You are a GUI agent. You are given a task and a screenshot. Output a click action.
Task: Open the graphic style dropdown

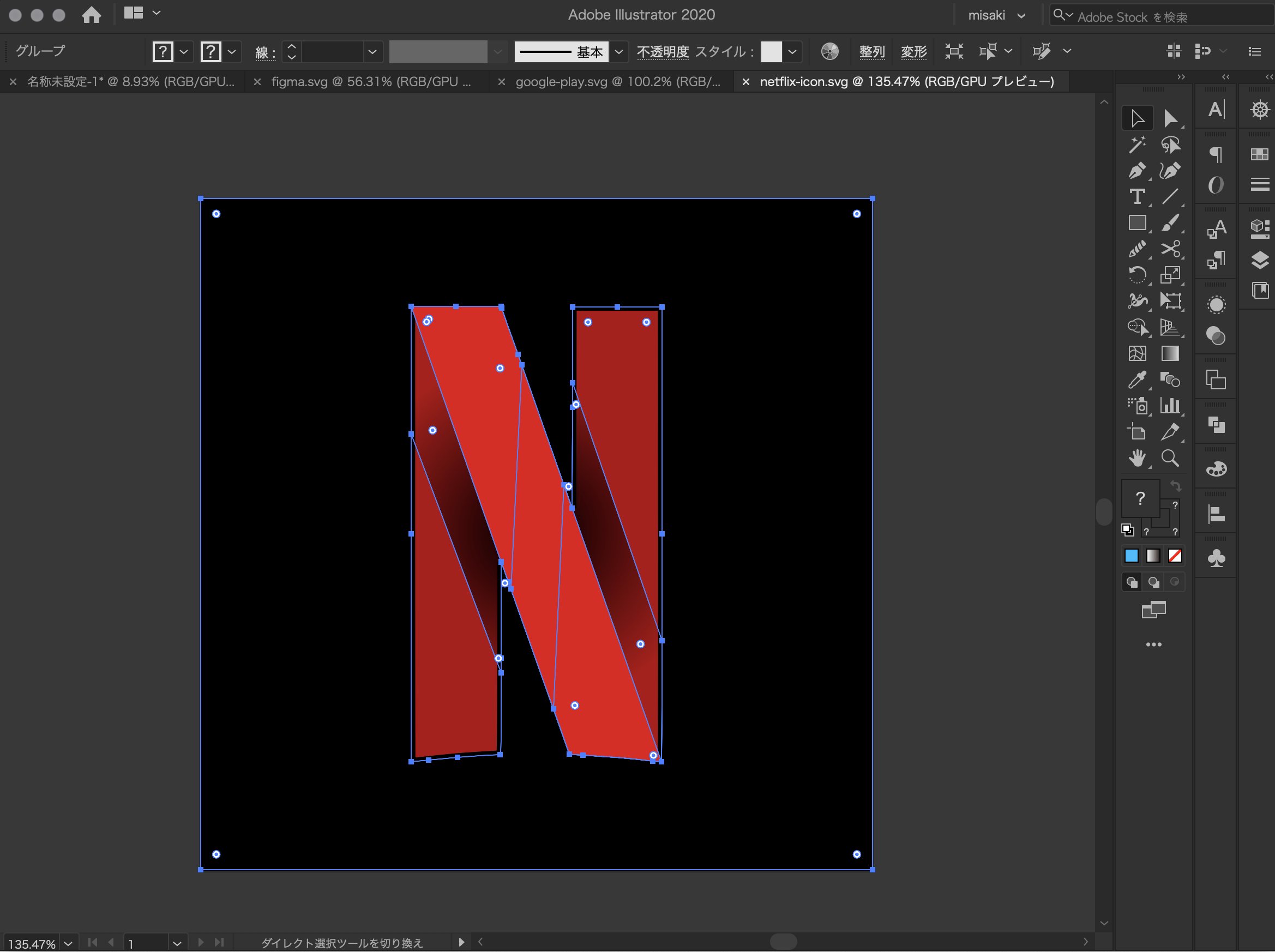792,52
